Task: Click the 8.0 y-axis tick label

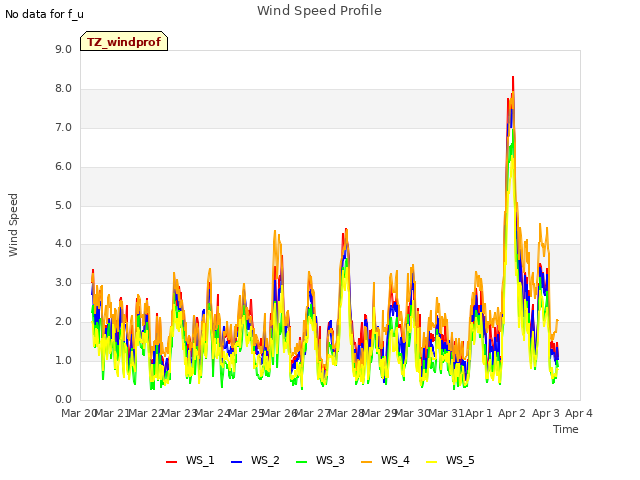Action: click(x=63, y=89)
